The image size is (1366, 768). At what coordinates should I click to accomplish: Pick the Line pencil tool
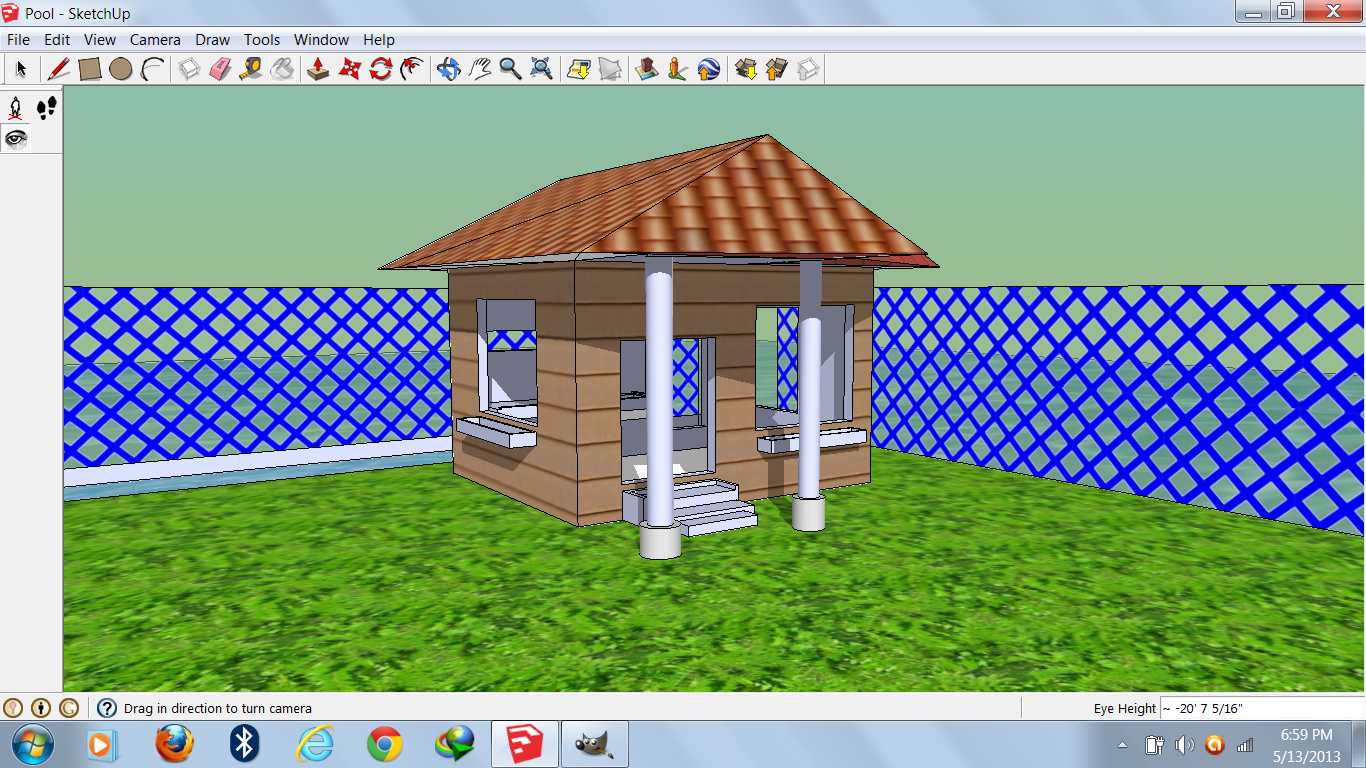(x=59, y=69)
